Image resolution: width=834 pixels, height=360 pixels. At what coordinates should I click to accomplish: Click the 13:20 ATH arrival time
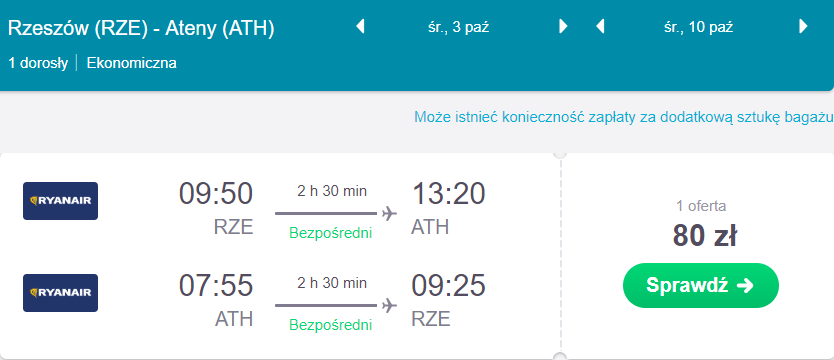coord(448,207)
